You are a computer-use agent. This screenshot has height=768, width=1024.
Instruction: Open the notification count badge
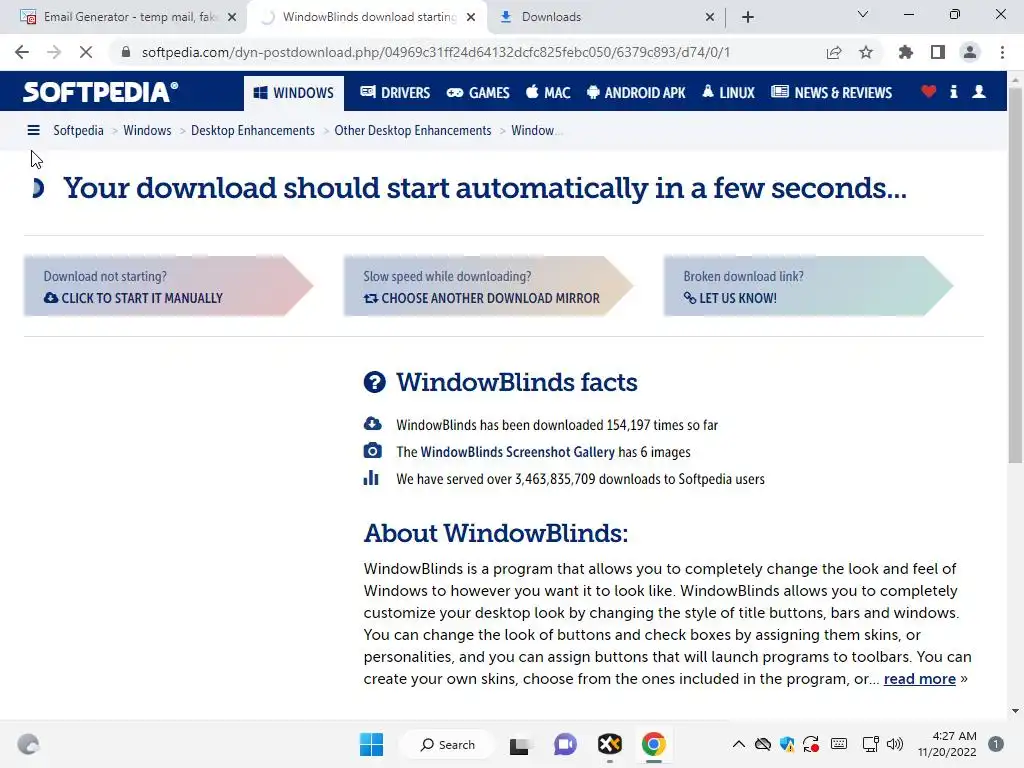tap(996, 744)
